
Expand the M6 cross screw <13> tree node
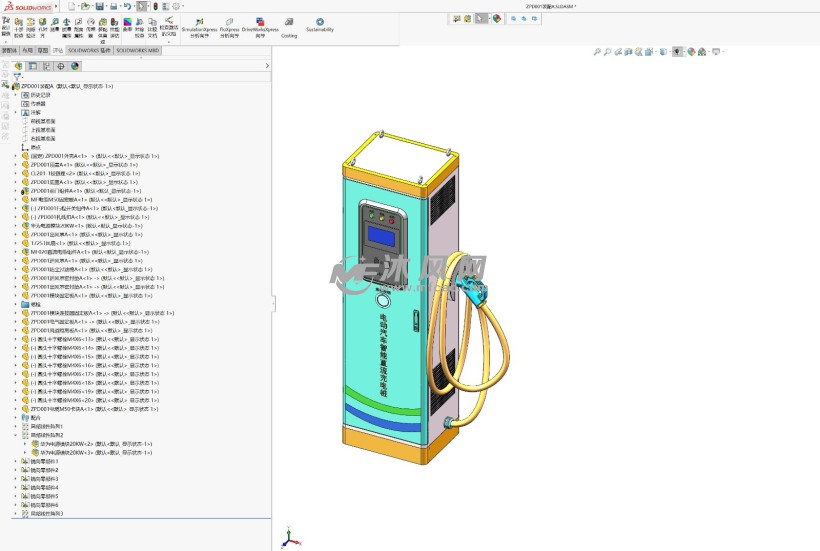tap(15, 339)
